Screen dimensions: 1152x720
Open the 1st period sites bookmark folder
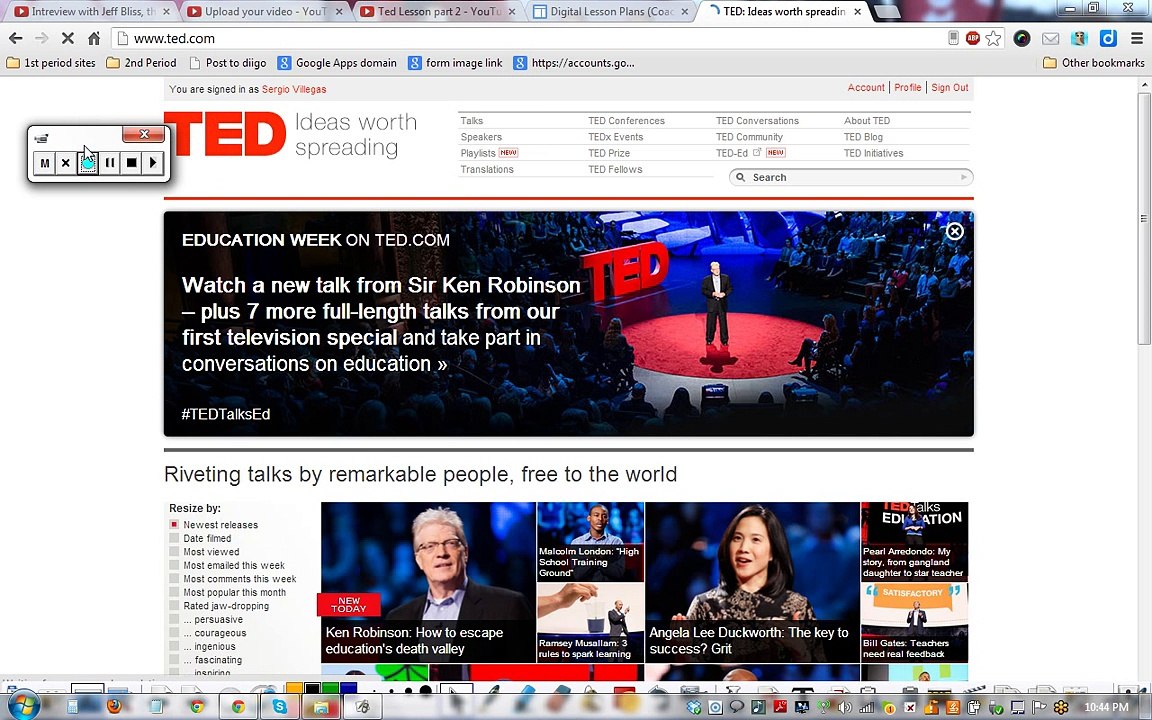(51, 63)
